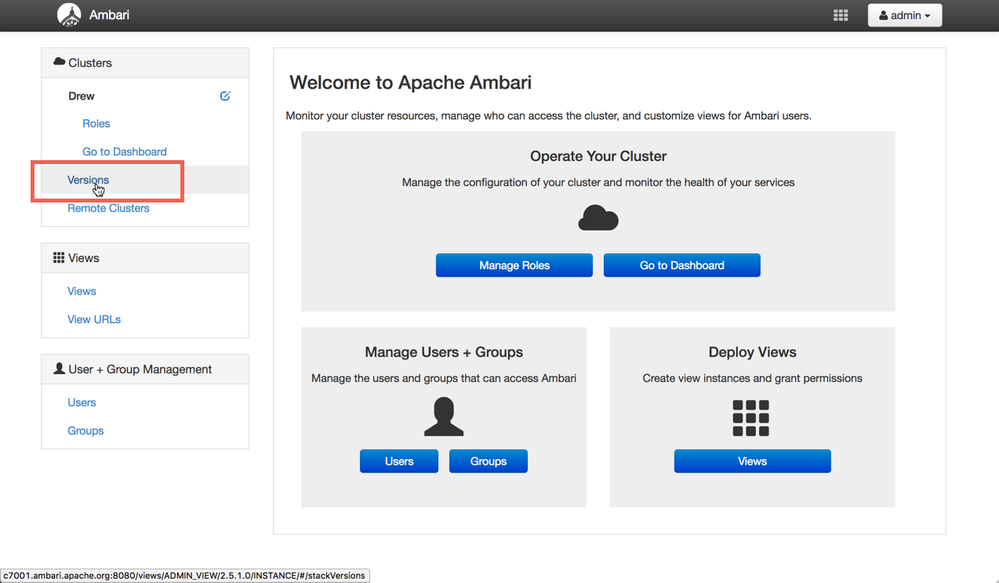Click the rename icon beside cluster Drew
The image size is (999, 583).
(x=225, y=95)
